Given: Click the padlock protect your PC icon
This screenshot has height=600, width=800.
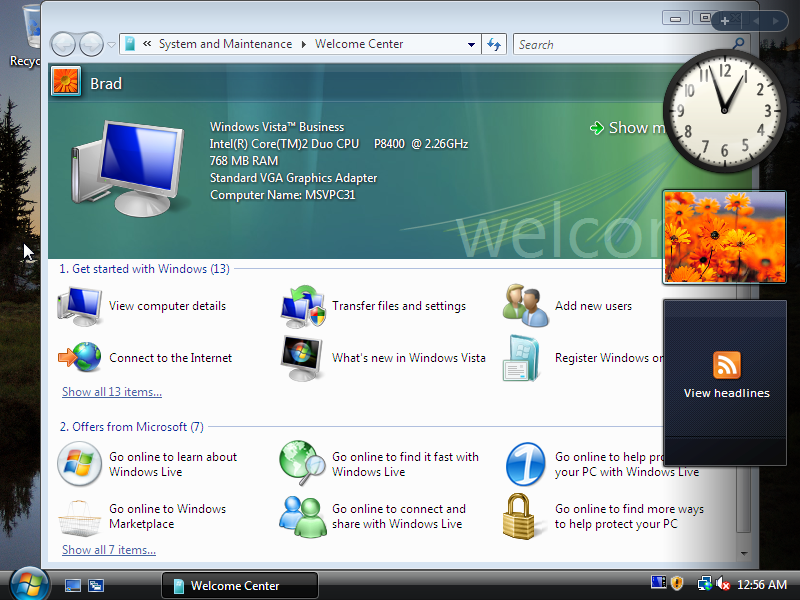Looking at the screenshot, I should point(519,516).
